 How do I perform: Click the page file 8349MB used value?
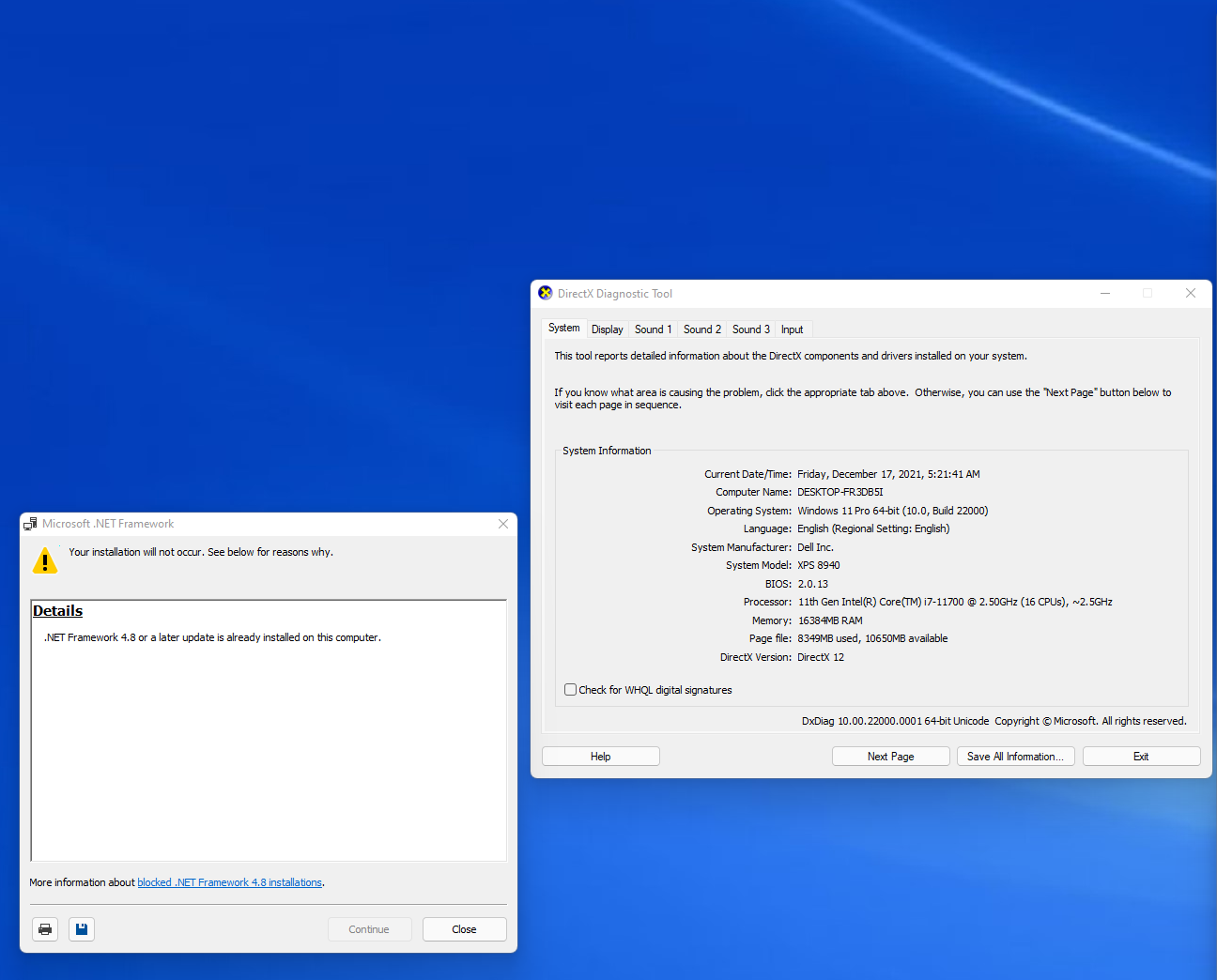(x=872, y=638)
